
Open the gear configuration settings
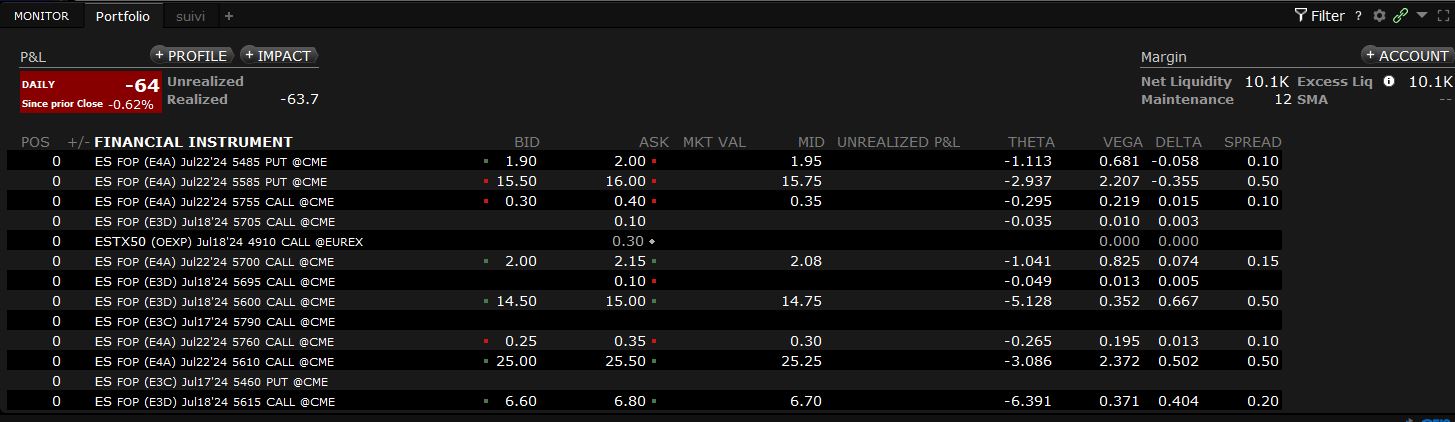click(1379, 16)
